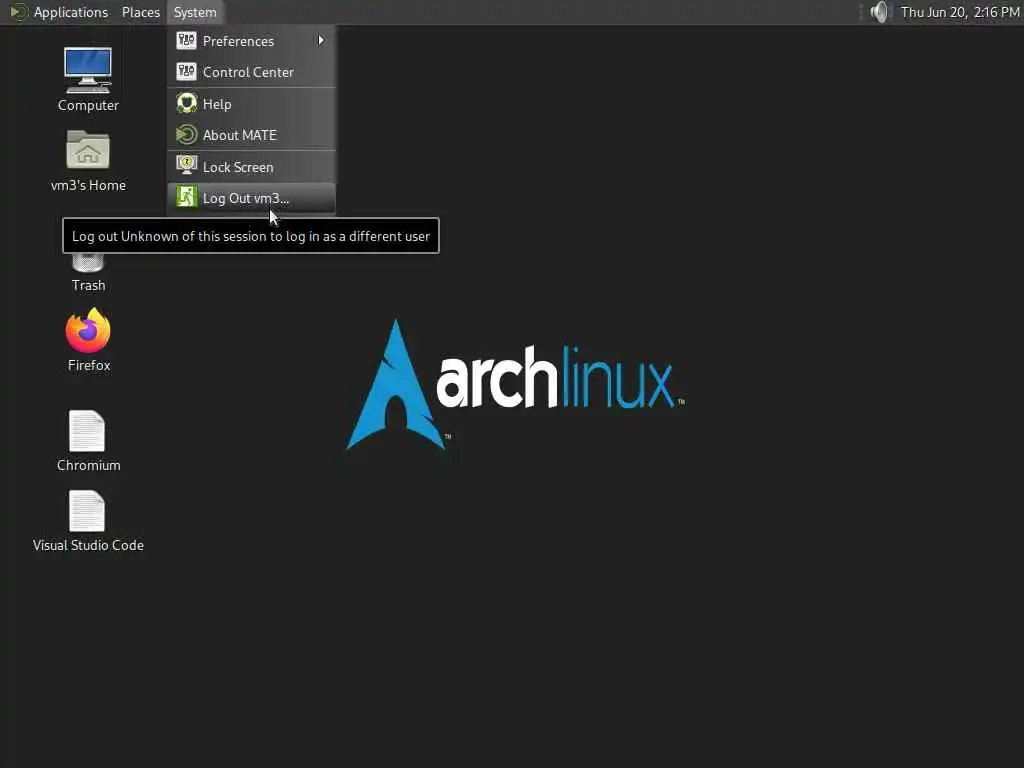Click the vm3's Home label
This screenshot has width=1024, height=768.
pos(88,185)
